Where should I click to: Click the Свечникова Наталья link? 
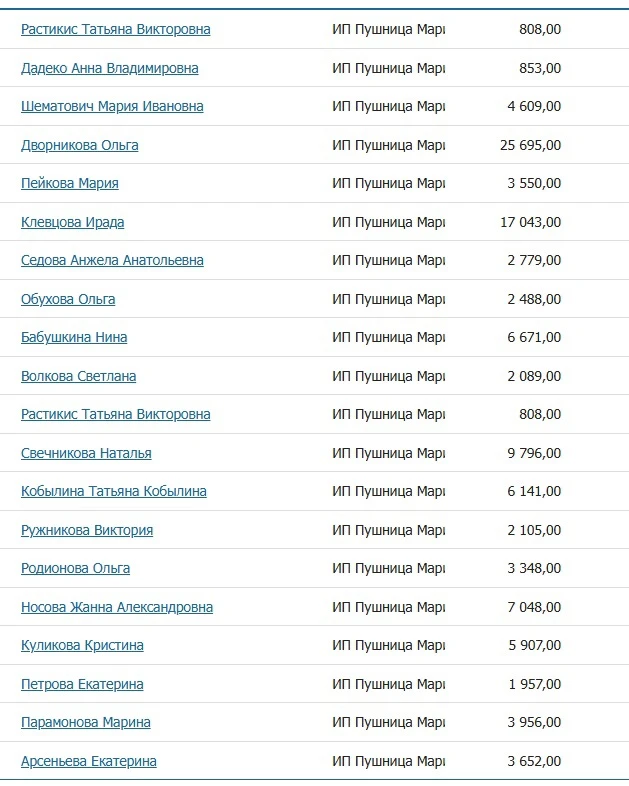coord(86,453)
